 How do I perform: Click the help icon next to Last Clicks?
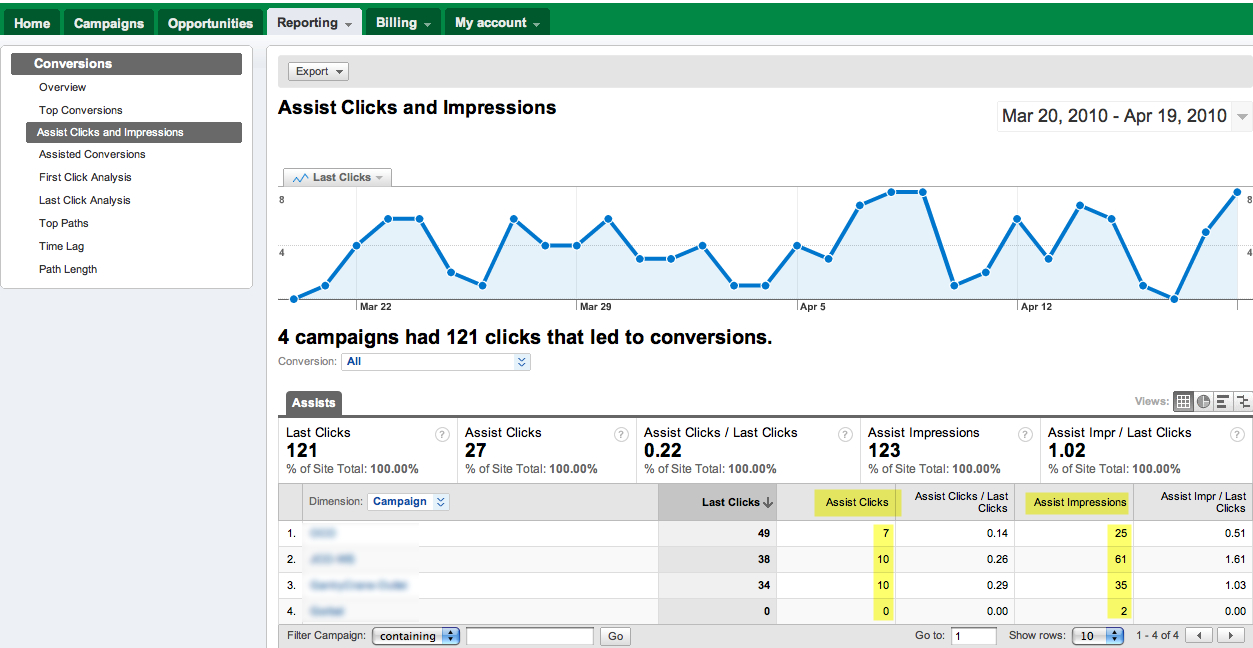tap(443, 434)
